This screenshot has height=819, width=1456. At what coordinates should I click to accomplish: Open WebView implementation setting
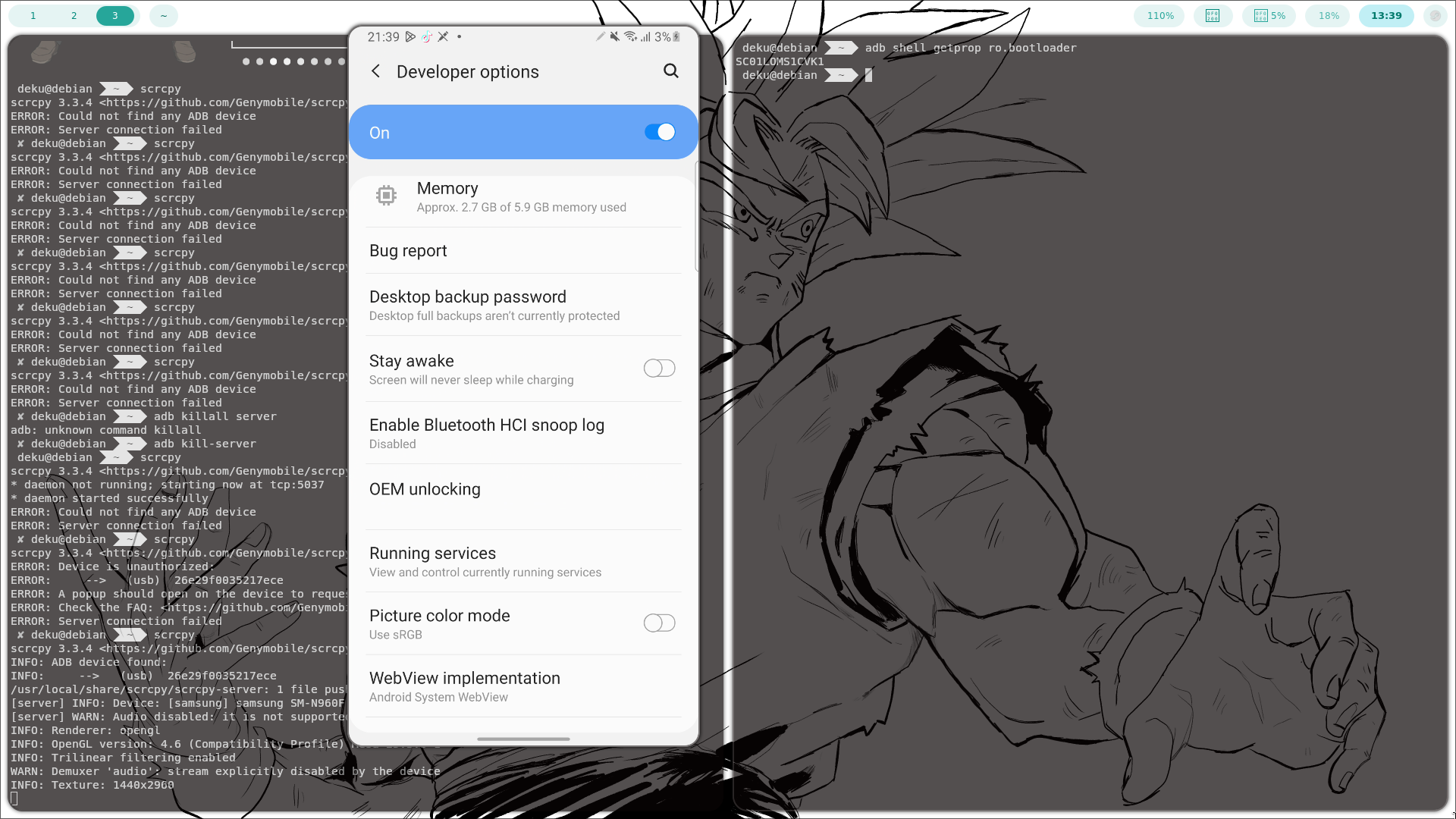(x=523, y=686)
